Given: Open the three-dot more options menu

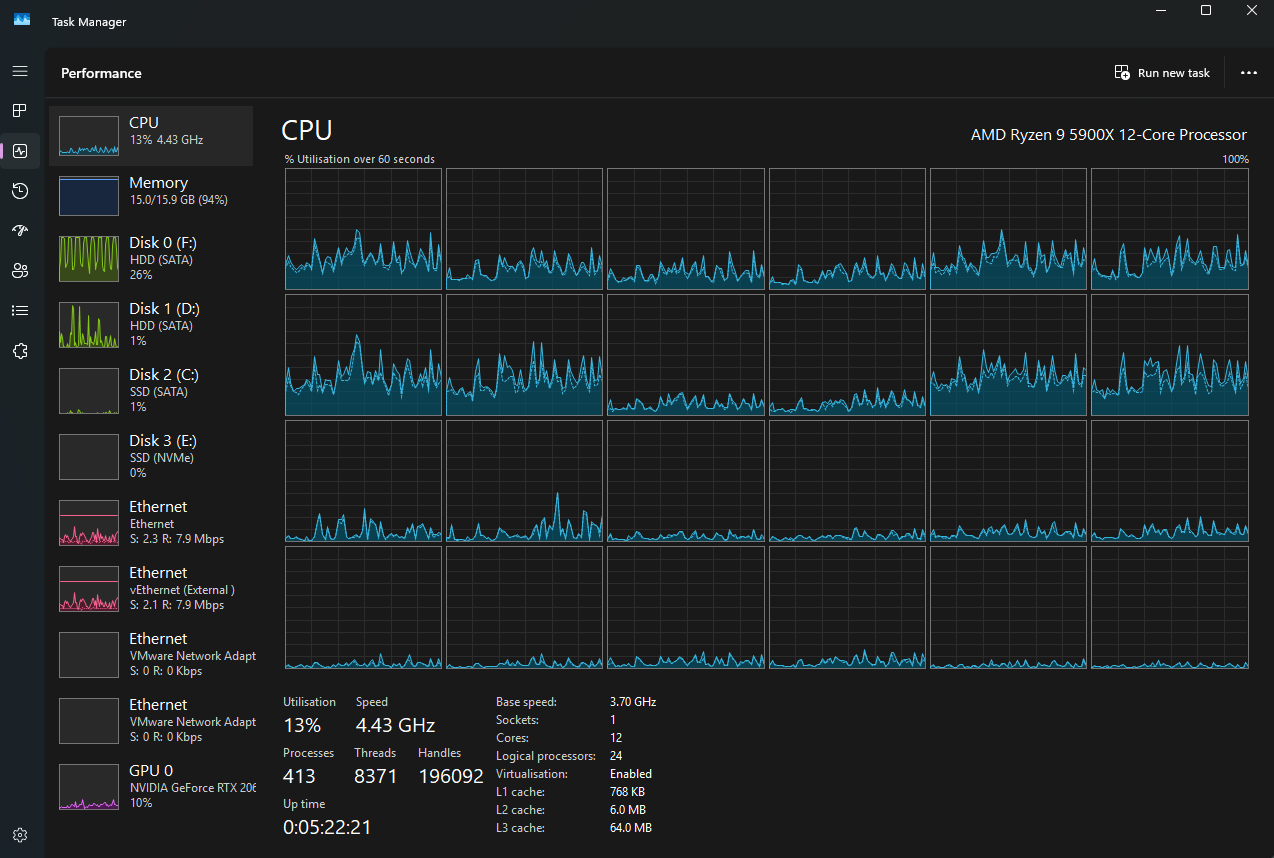Looking at the screenshot, I should coord(1249,73).
